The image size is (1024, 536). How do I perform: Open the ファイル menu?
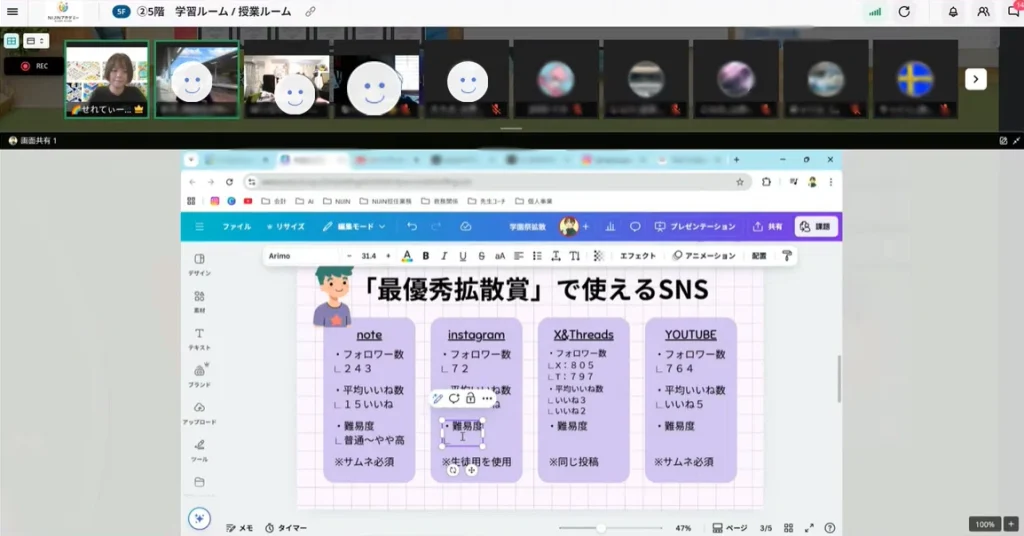(236, 227)
